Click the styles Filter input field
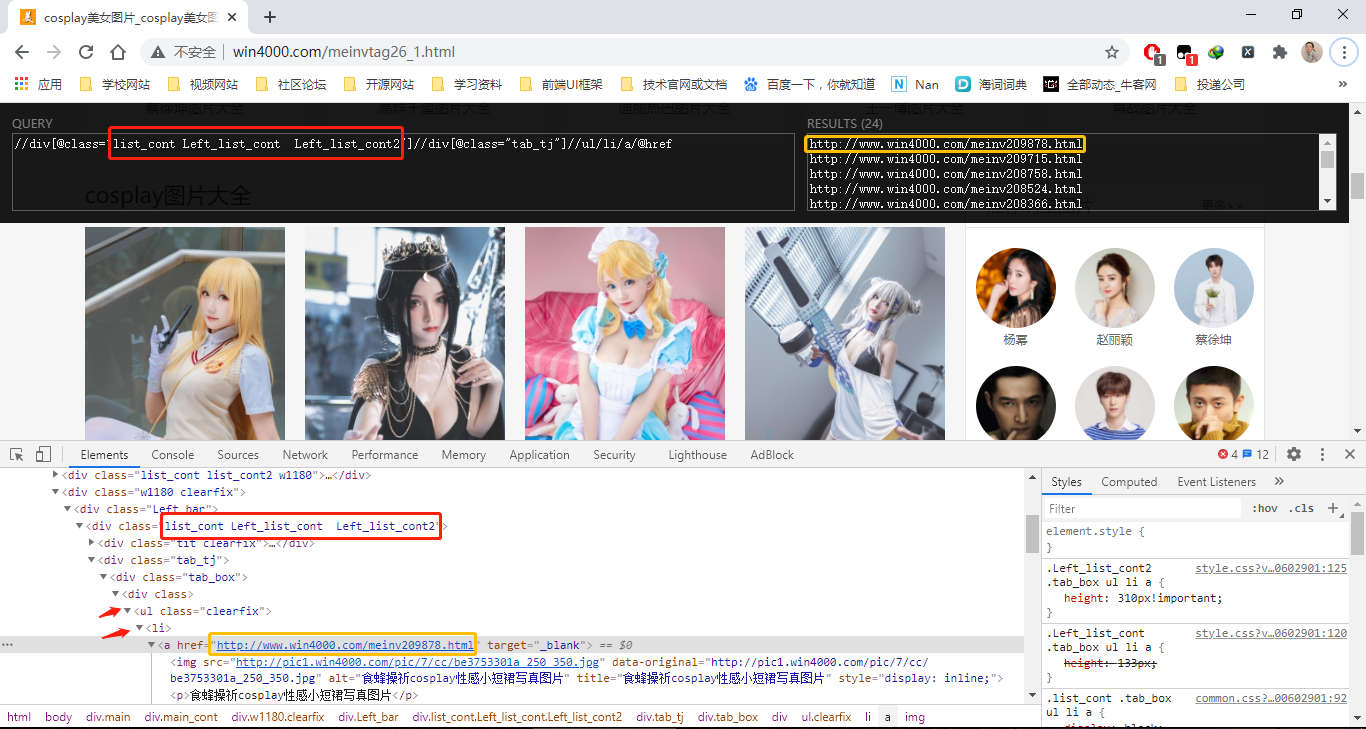 pos(1144,508)
